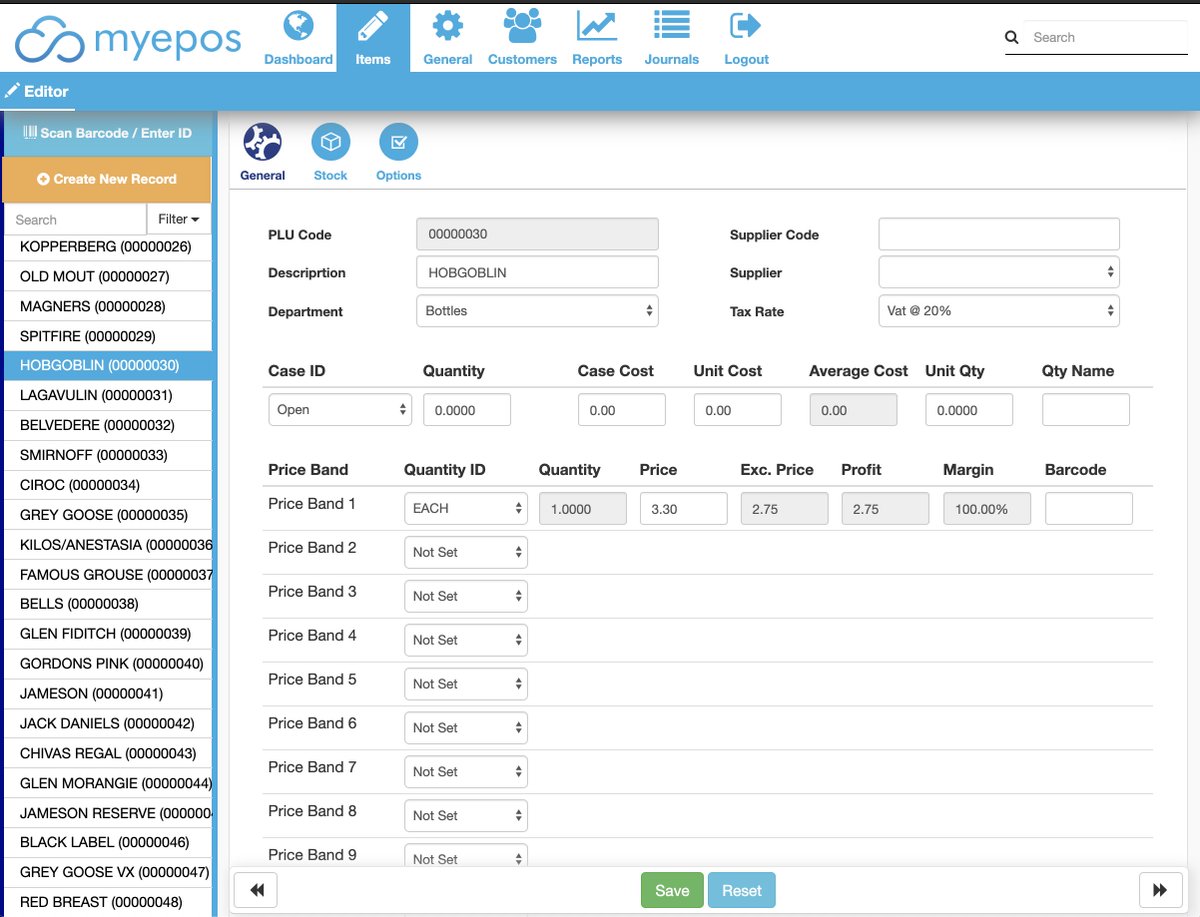1200x917 pixels.
Task: Select BELVEDERE (00000032) in list
Action: coord(107,425)
